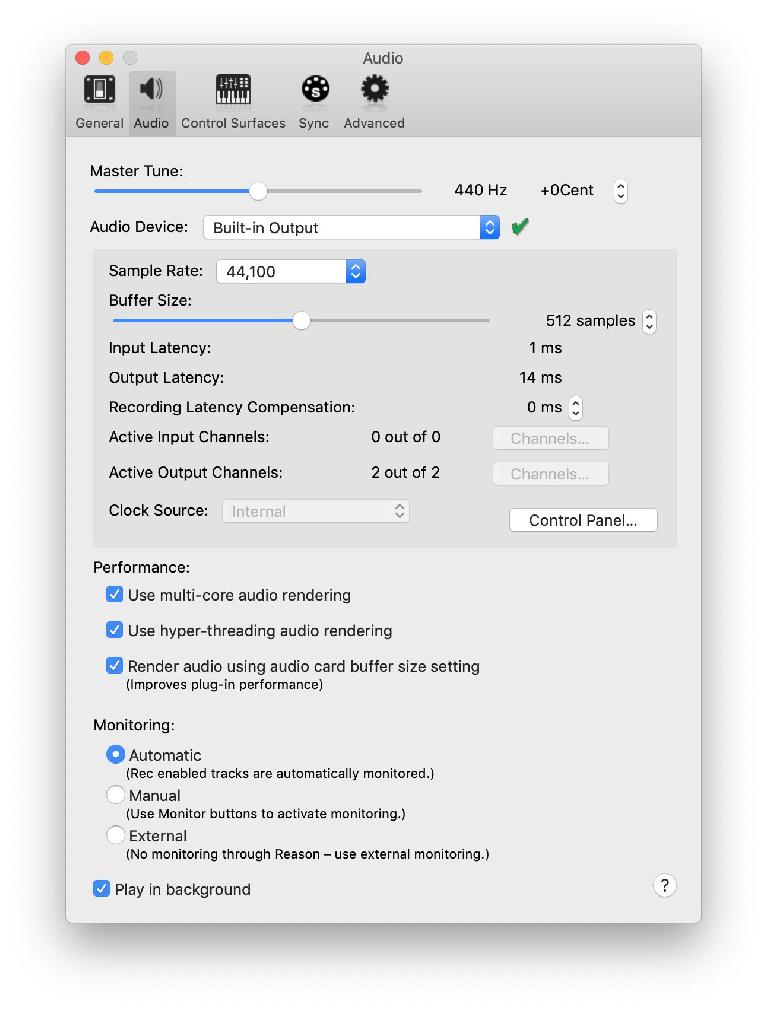Click the help question mark button
The height and width of the screenshot is (1011, 768).
coord(664,885)
